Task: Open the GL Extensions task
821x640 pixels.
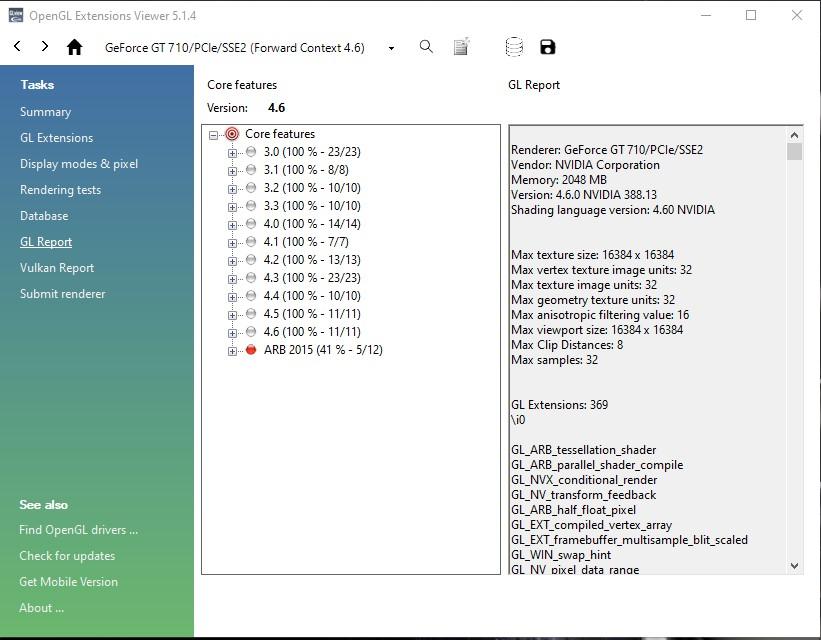Action: click(x=57, y=138)
